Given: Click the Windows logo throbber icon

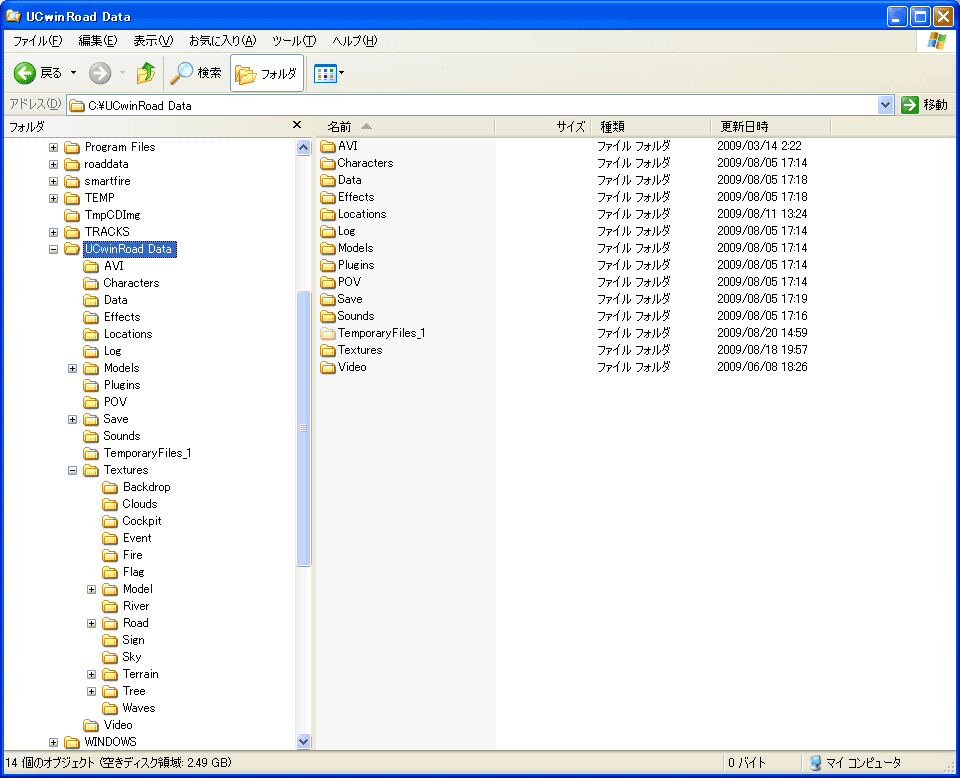Looking at the screenshot, I should click(936, 41).
